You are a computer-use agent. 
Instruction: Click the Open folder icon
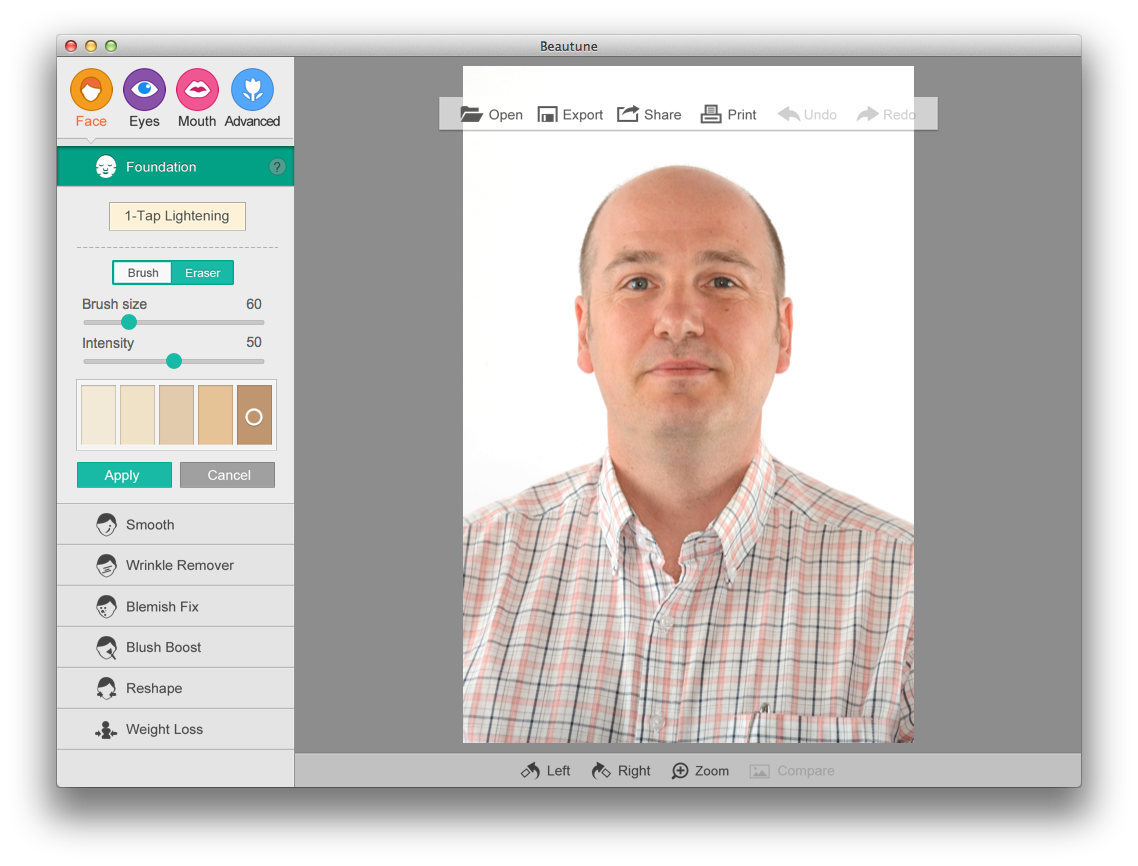click(472, 114)
